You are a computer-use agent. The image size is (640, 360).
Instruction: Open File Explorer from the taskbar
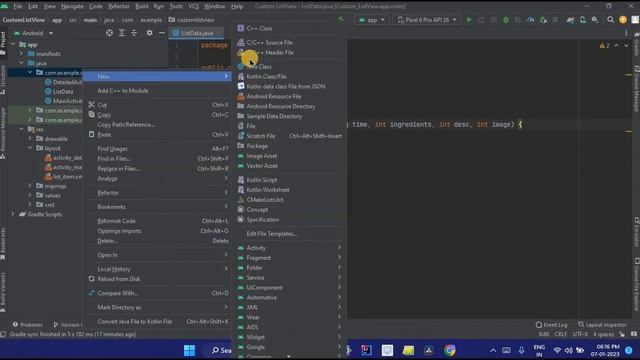point(408,350)
